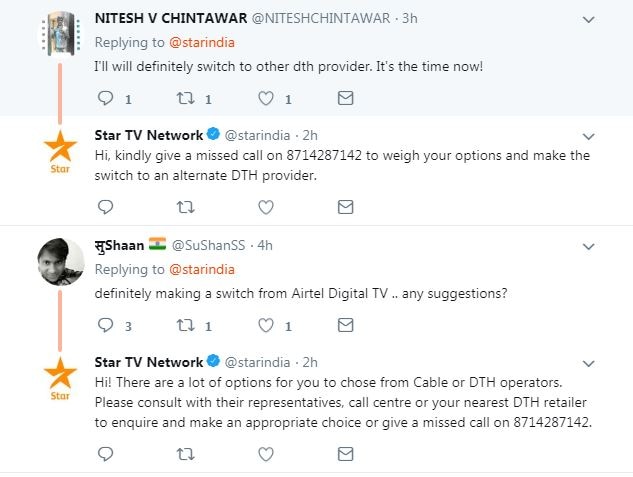This screenshot has width=633, height=477.
Task: Reply to SuShanSS's Airtel Digital TV tweet
Action: (x=107, y=325)
